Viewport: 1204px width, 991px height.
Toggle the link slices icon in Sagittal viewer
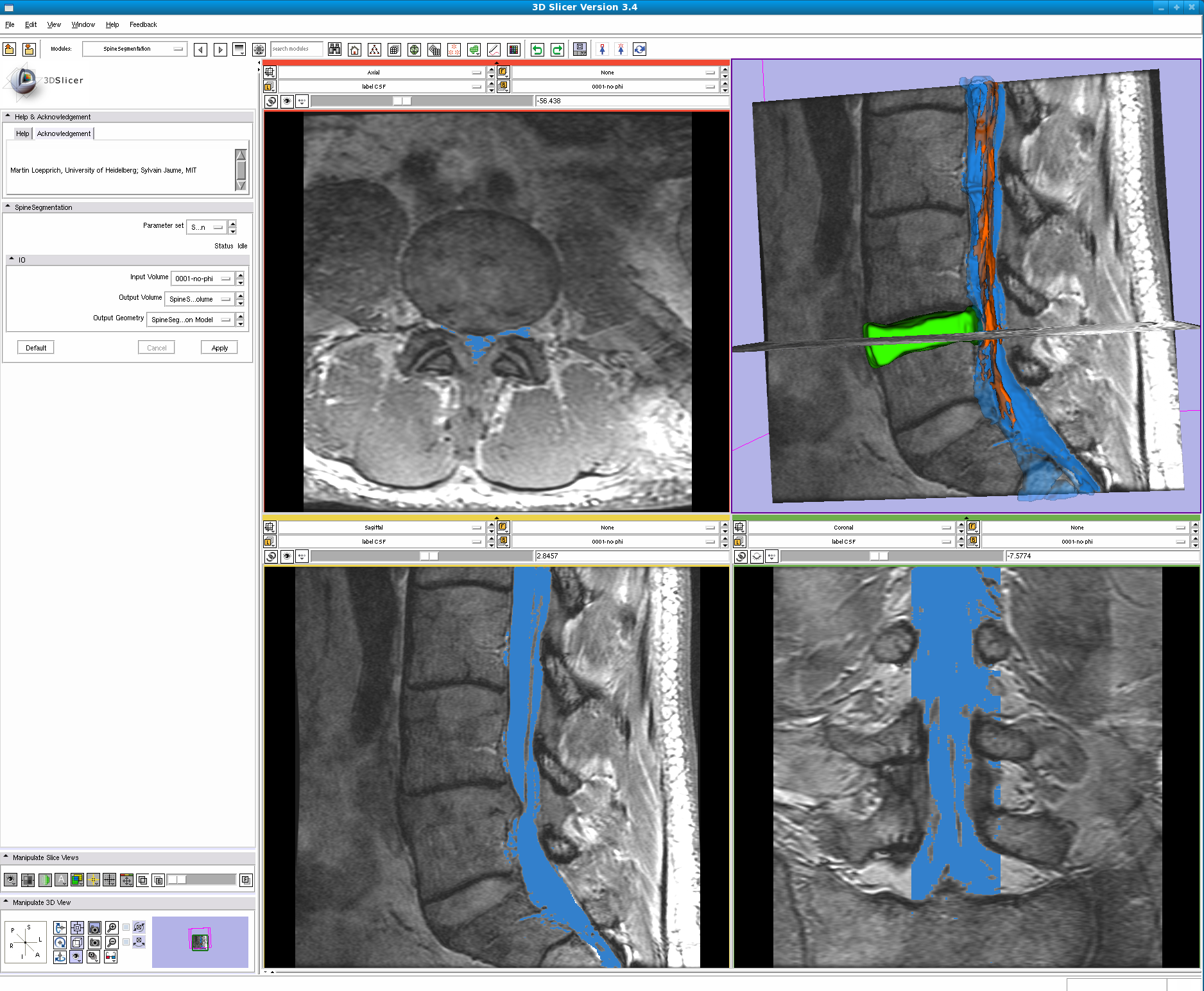(x=270, y=556)
